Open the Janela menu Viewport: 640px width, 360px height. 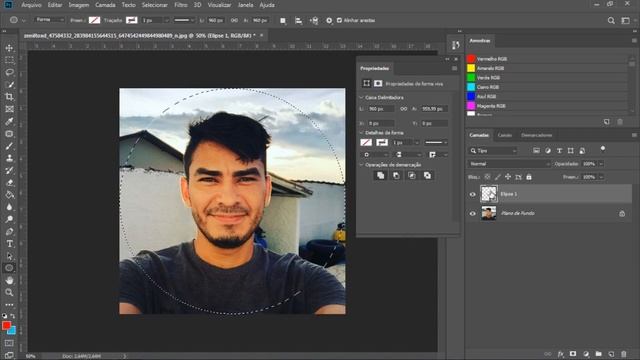[x=245, y=5]
